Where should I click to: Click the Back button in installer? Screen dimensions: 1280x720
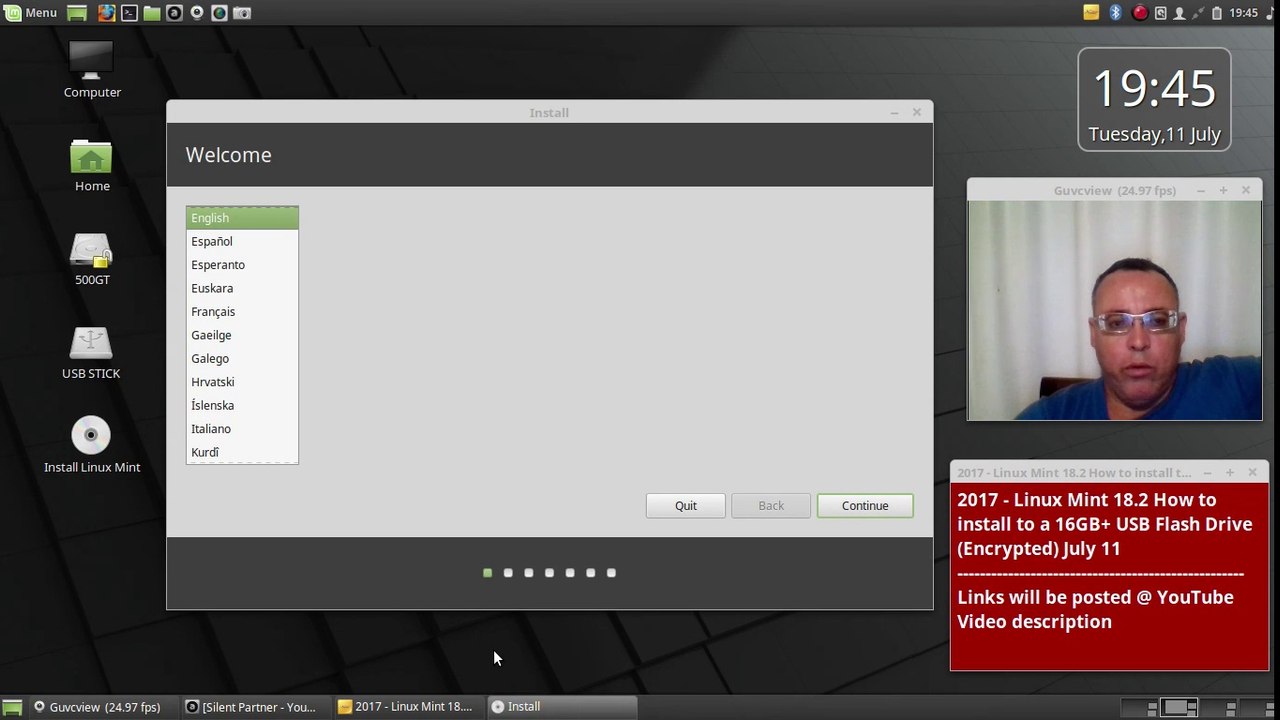point(771,506)
